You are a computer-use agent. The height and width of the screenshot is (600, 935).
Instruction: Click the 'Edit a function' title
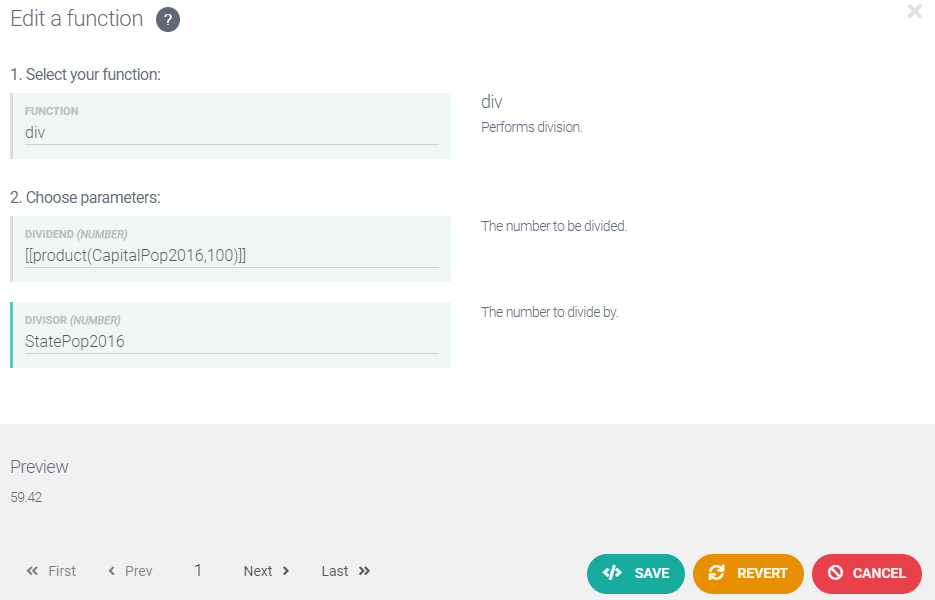point(77,19)
